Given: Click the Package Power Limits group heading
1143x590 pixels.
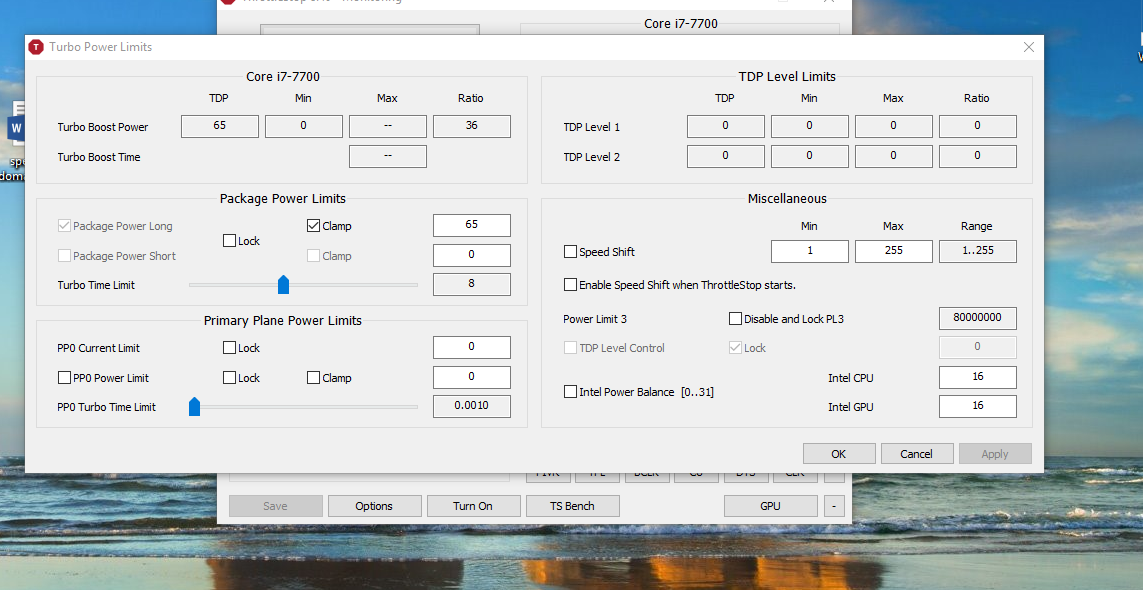Looking at the screenshot, I should click(283, 198).
